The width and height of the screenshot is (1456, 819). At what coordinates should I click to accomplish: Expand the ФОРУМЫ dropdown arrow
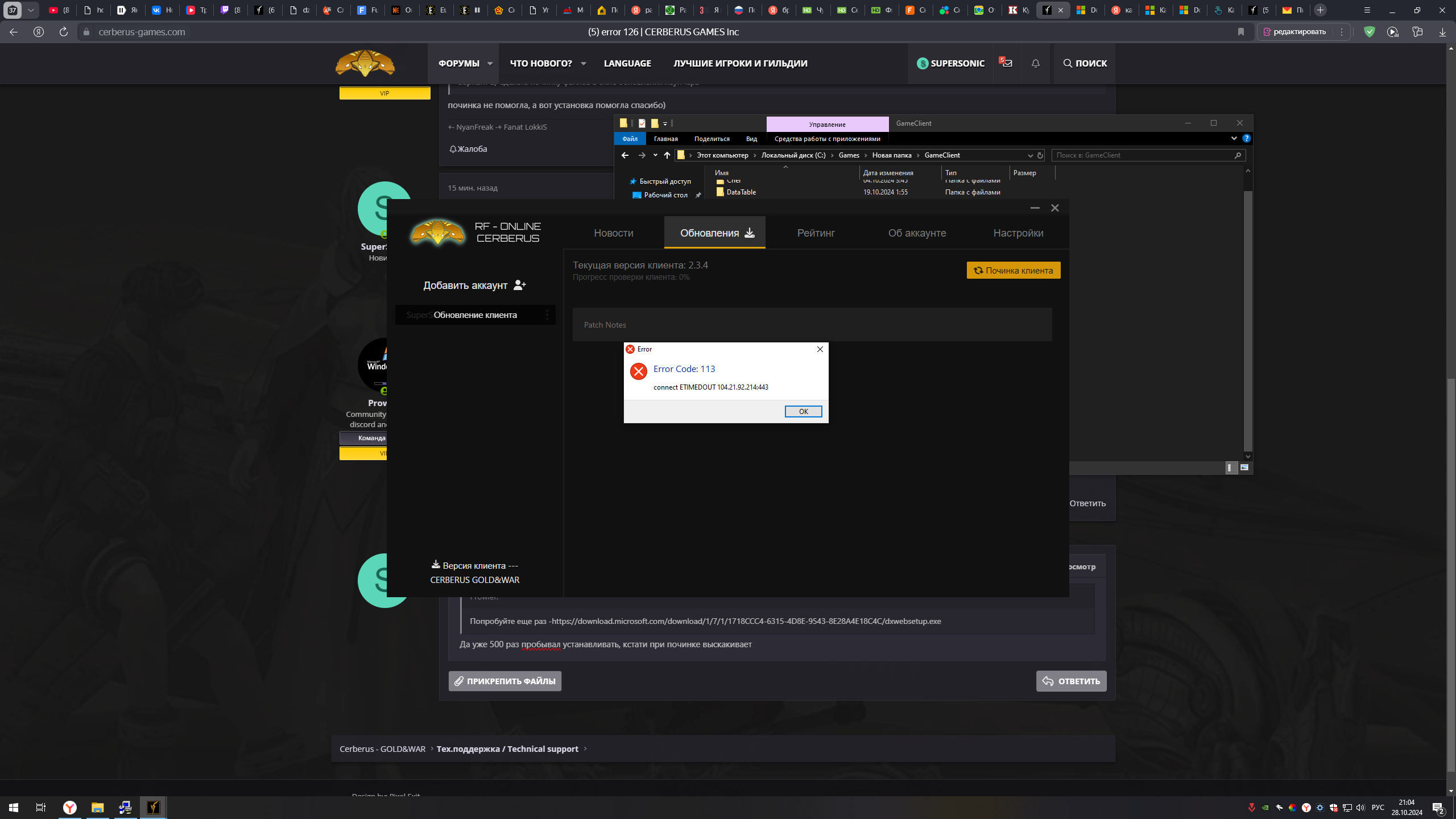[490, 63]
